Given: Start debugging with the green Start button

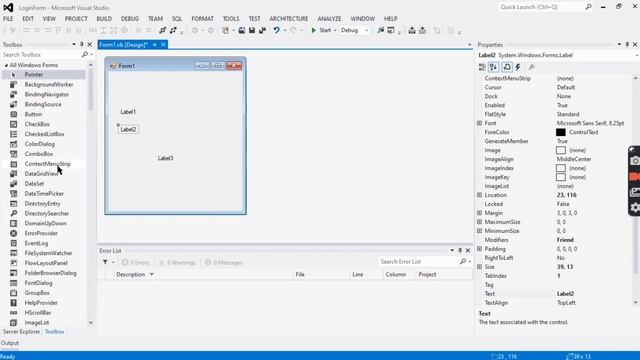Looking at the screenshot, I should coord(322,30).
